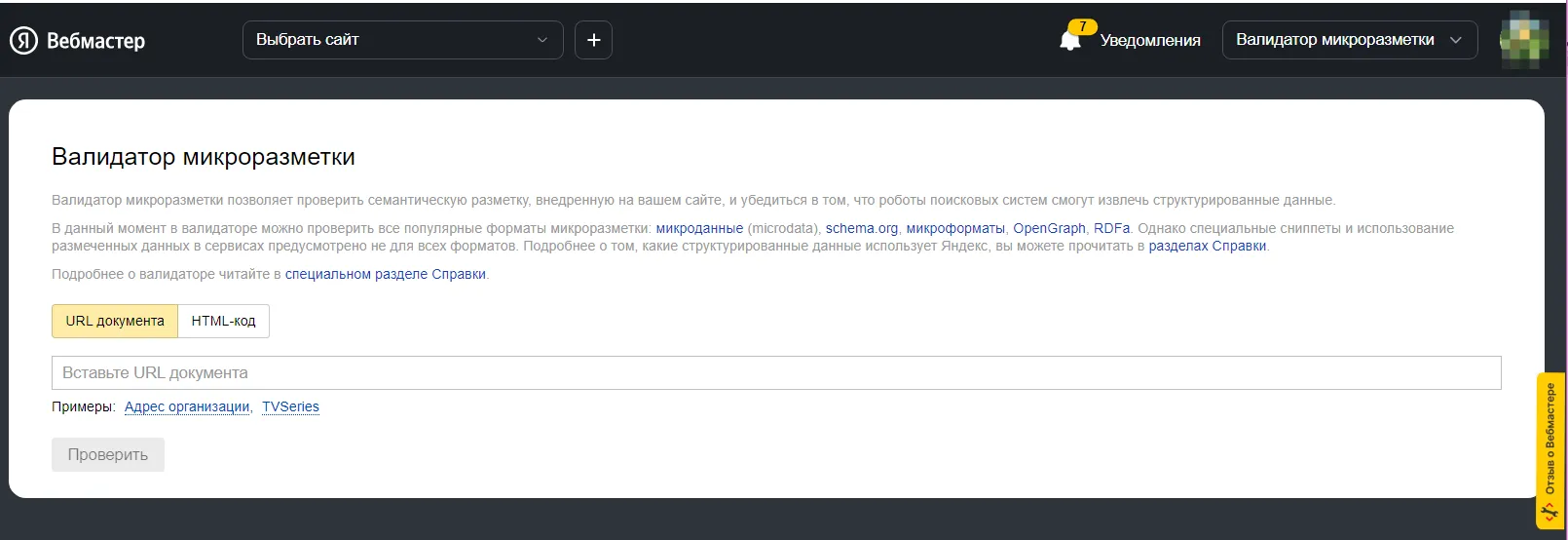Click the notifications bell icon
Viewport: 1568px width, 540px height.
pyautogui.click(x=1069, y=41)
